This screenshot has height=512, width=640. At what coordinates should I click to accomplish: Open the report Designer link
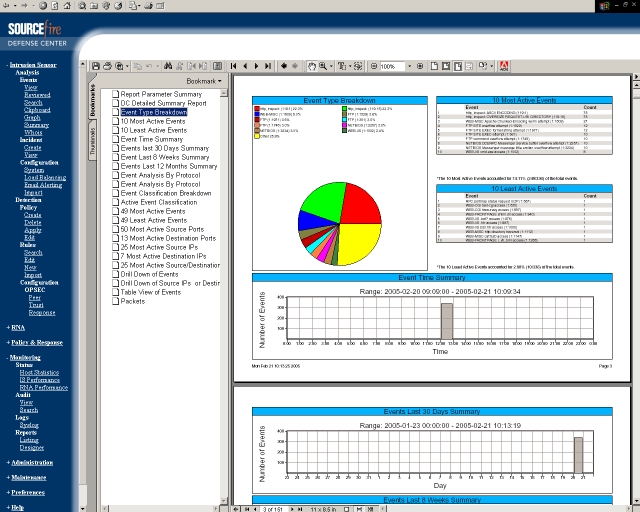click(31, 447)
